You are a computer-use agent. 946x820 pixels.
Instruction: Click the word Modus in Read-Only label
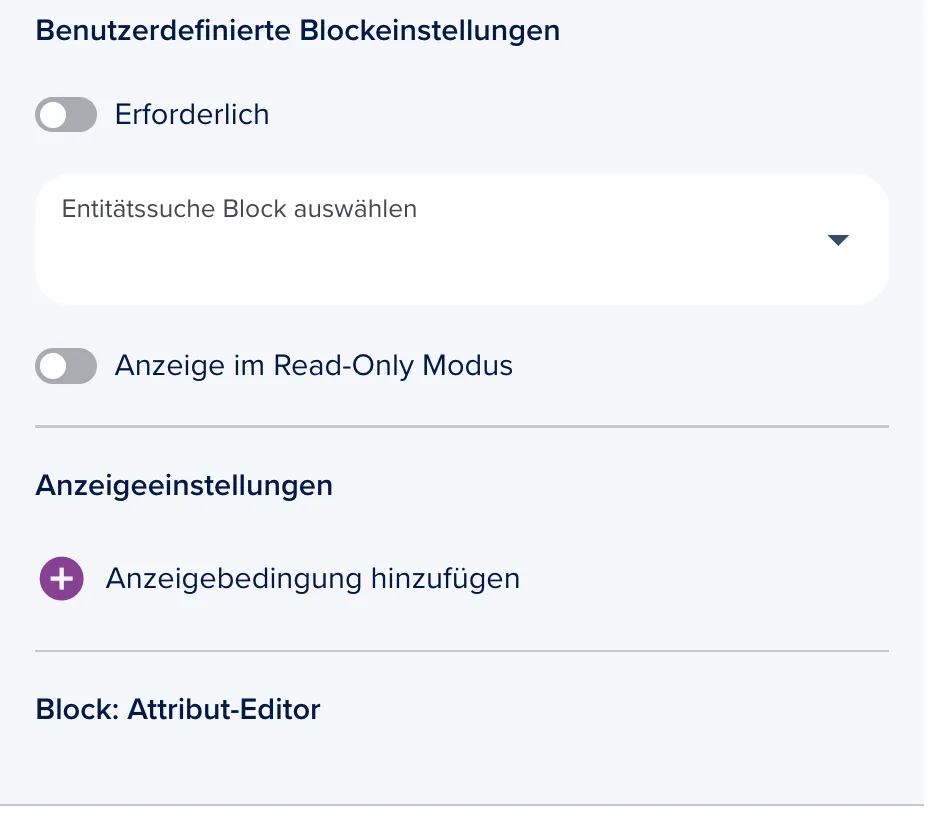click(468, 365)
